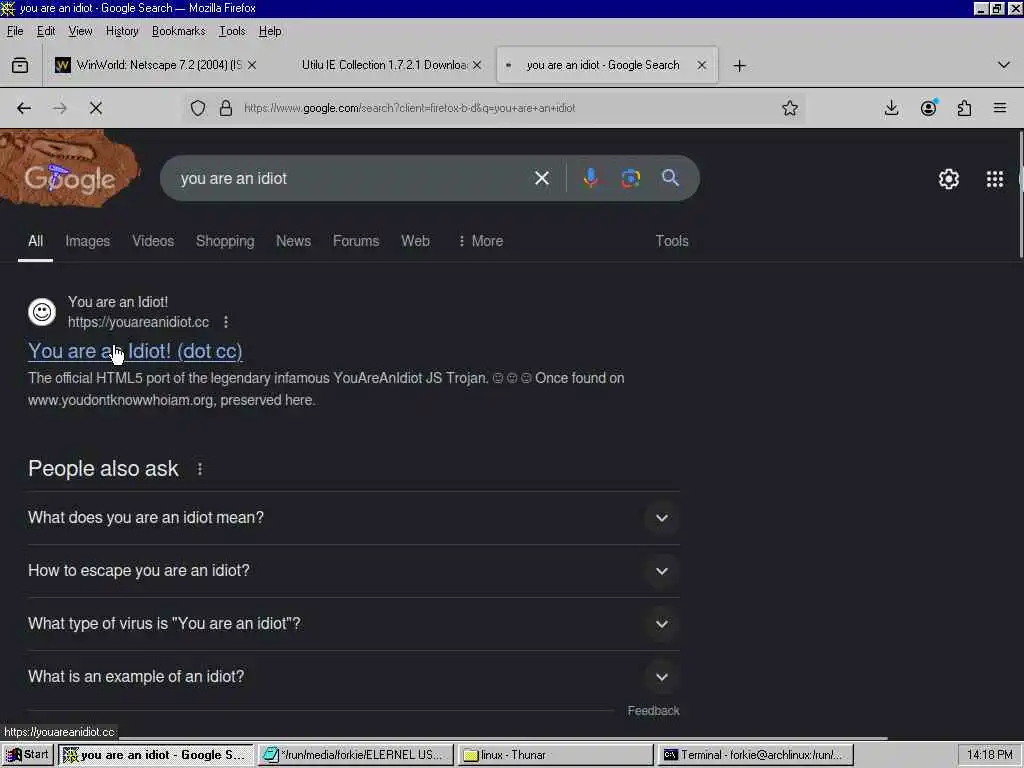Click the page vertical scrollbar
Viewport: 1024px width, 768px height.
pos(1020,195)
